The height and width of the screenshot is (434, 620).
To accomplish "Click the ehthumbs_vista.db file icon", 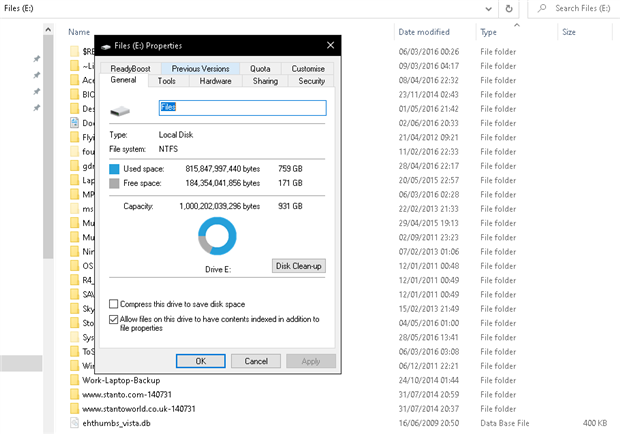I will pos(74,423).
